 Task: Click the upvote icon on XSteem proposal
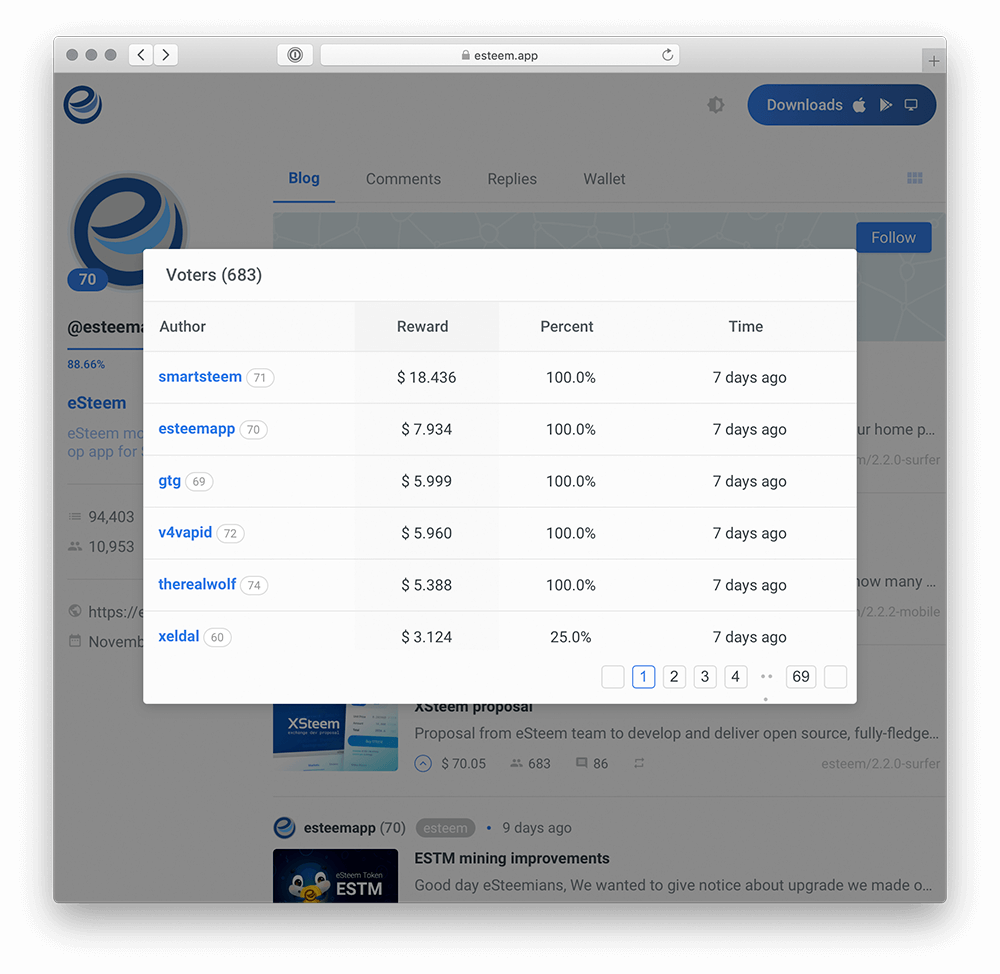(x=423, y=764)
